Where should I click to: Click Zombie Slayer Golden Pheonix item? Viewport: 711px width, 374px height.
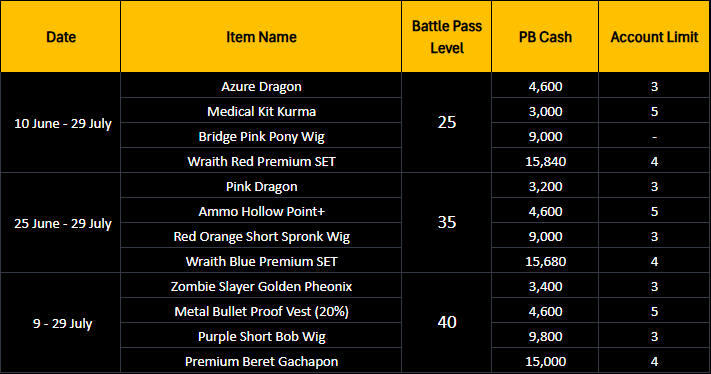pyautogui.click(x=261, y=286)
